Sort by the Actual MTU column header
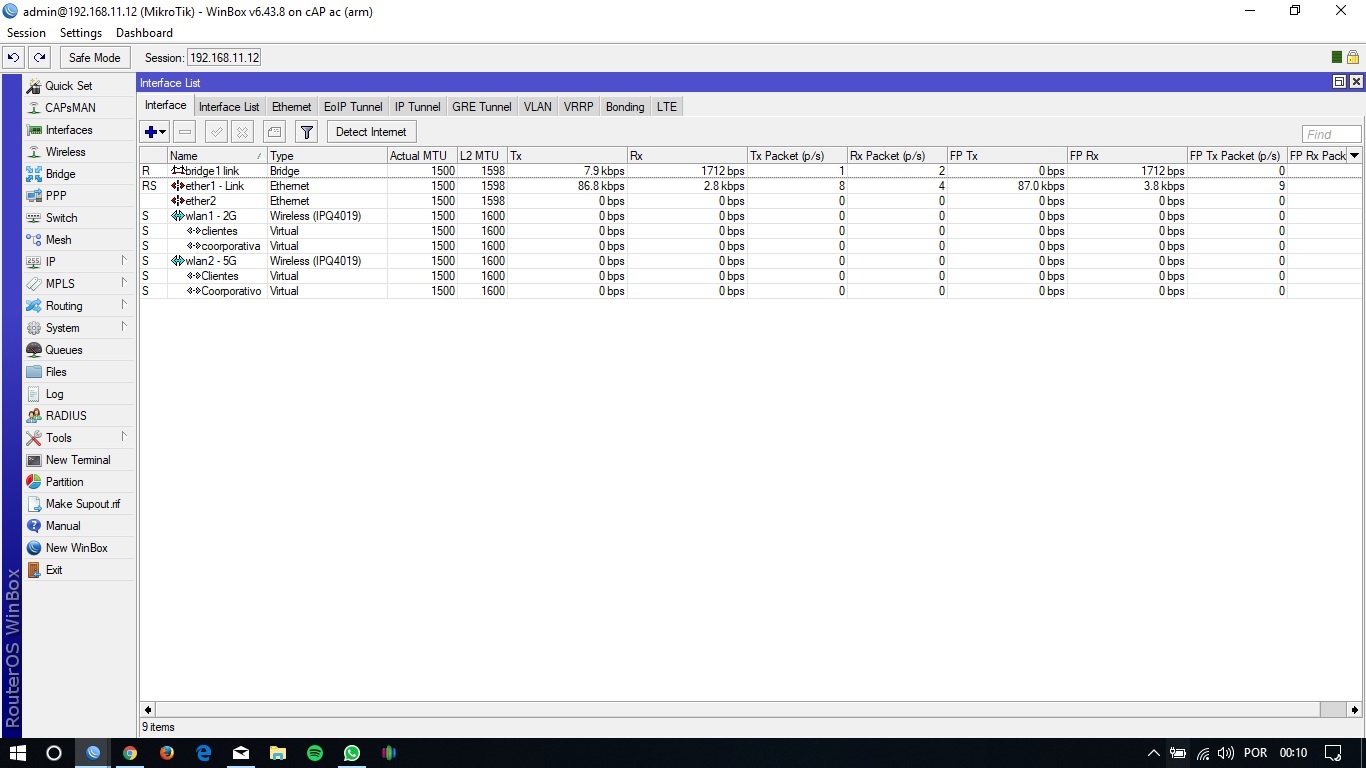The image size is (1366, 768). pos(422,156)
